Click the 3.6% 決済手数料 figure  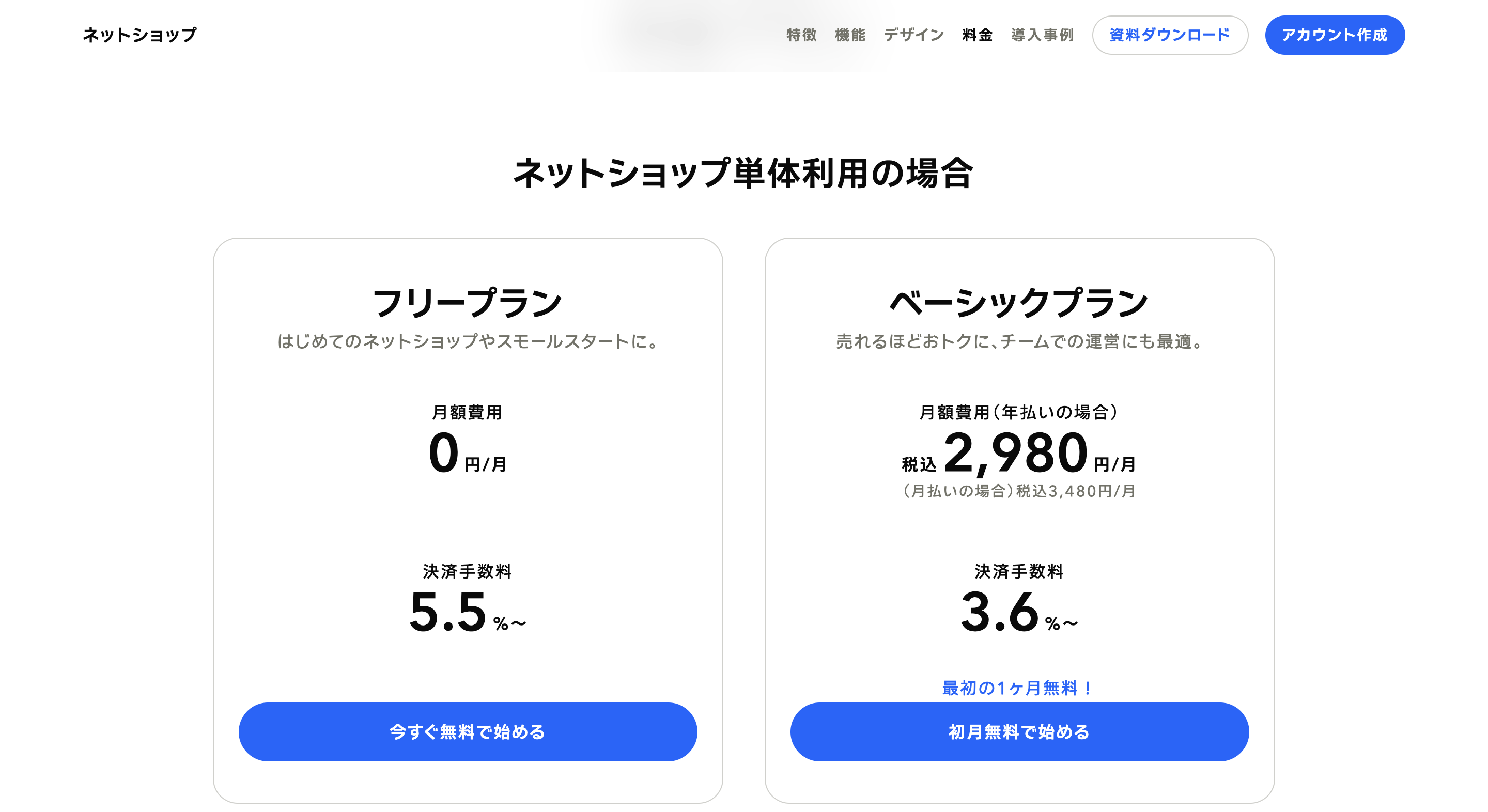pos(1019,612)
